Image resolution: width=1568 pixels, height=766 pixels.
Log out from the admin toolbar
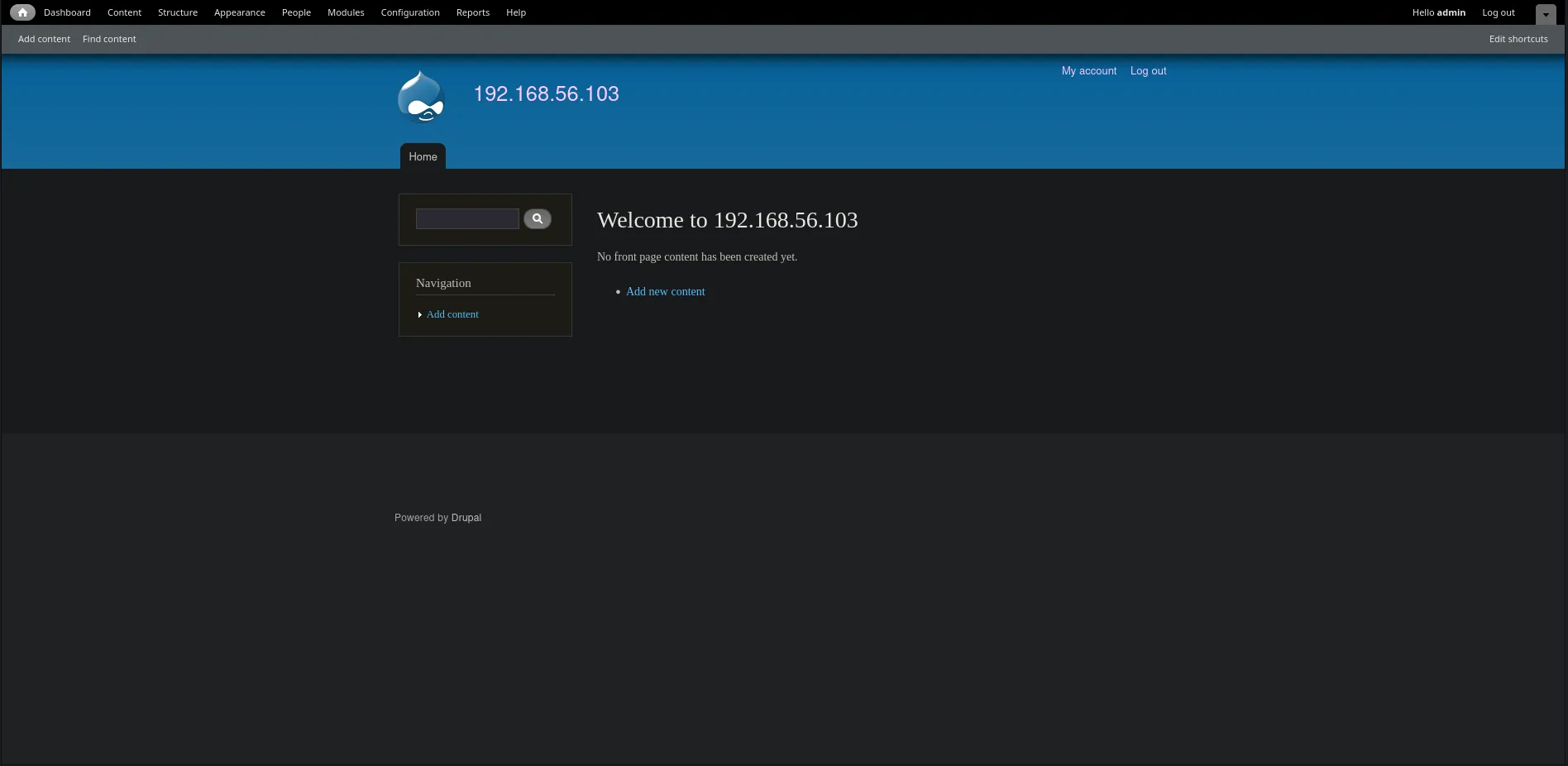pyautogui.click(x=1499, y=12)
